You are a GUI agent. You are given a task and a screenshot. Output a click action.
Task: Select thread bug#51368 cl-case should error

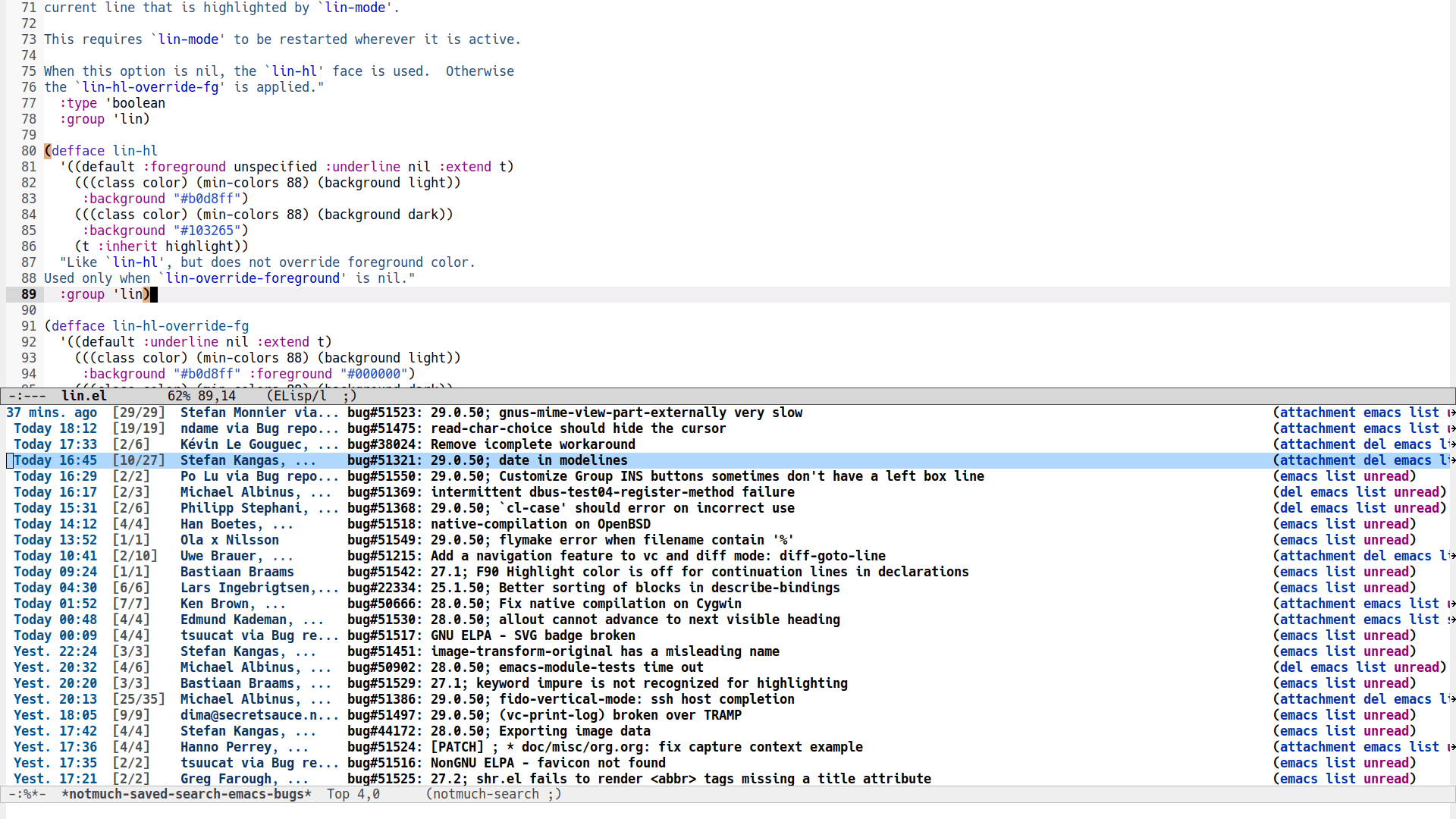571,508
